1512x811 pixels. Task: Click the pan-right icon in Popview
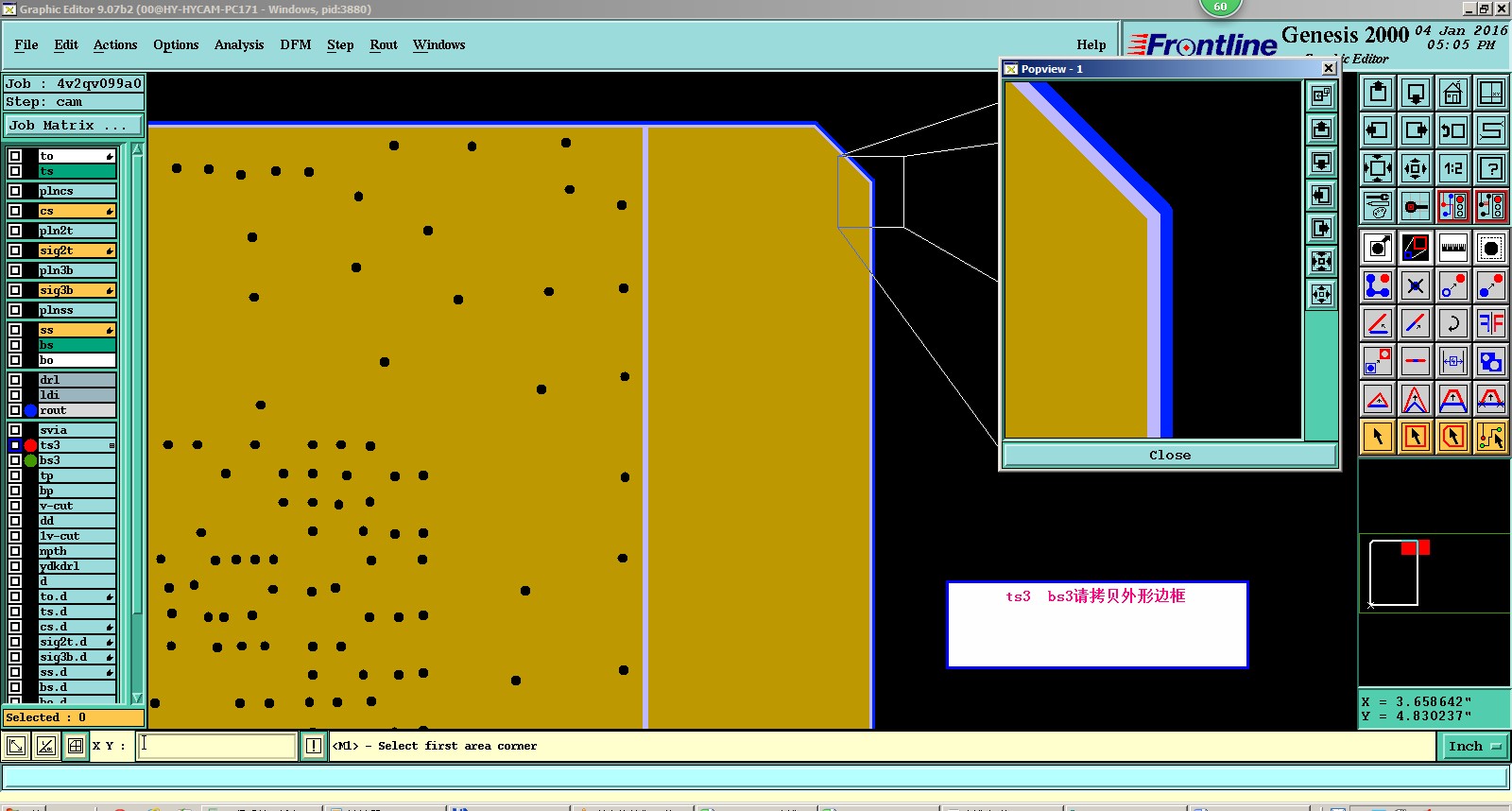point(1321,228)
